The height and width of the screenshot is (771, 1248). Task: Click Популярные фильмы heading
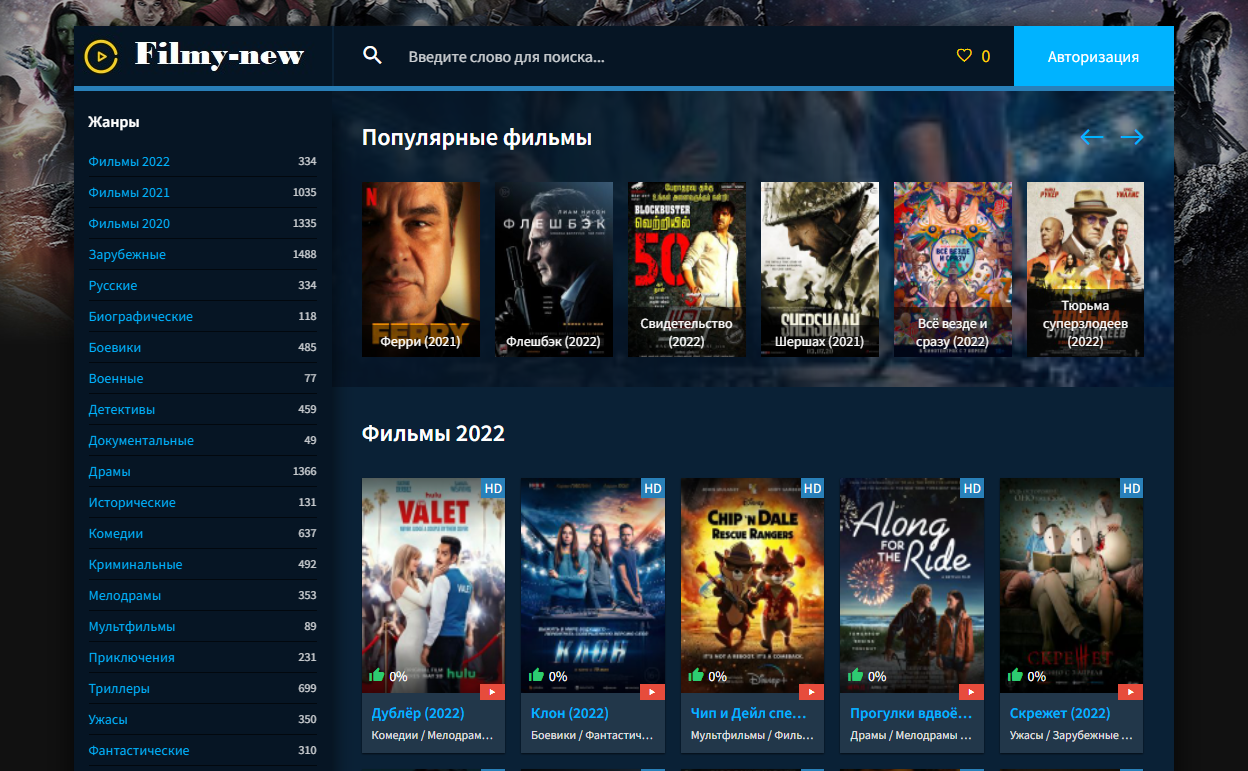477,138
